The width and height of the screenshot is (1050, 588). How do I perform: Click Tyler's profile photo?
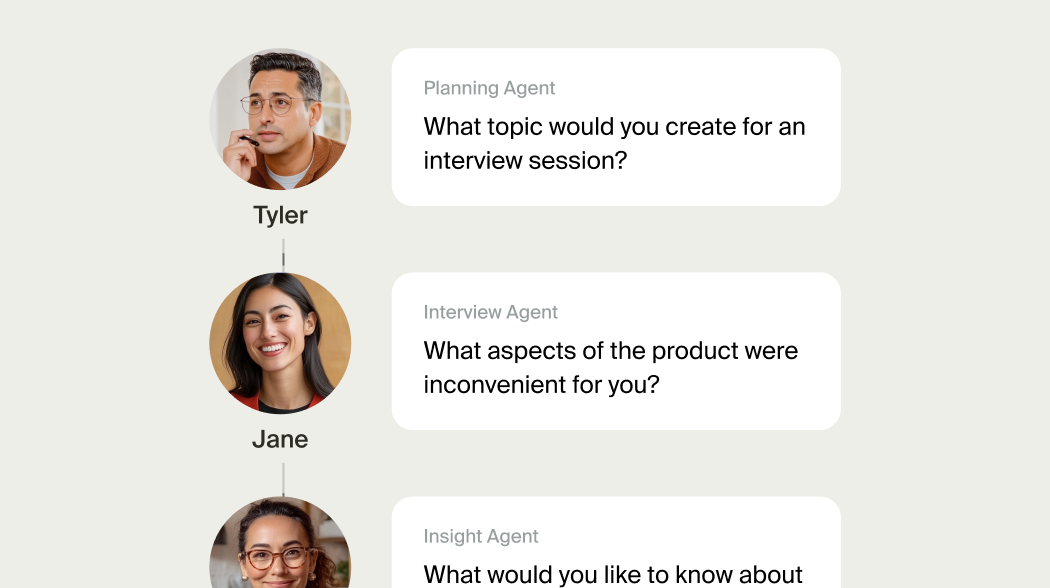pos(280,119)
